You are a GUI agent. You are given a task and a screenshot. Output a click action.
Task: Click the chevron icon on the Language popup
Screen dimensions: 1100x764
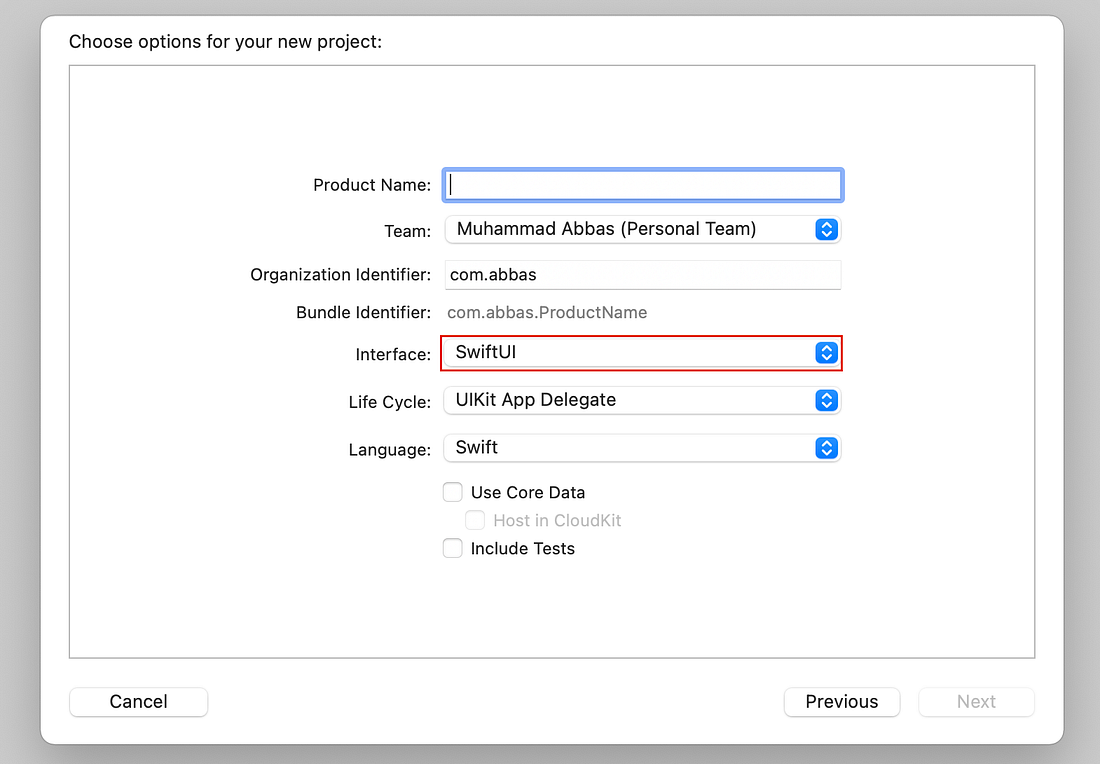tap(826, 448)
